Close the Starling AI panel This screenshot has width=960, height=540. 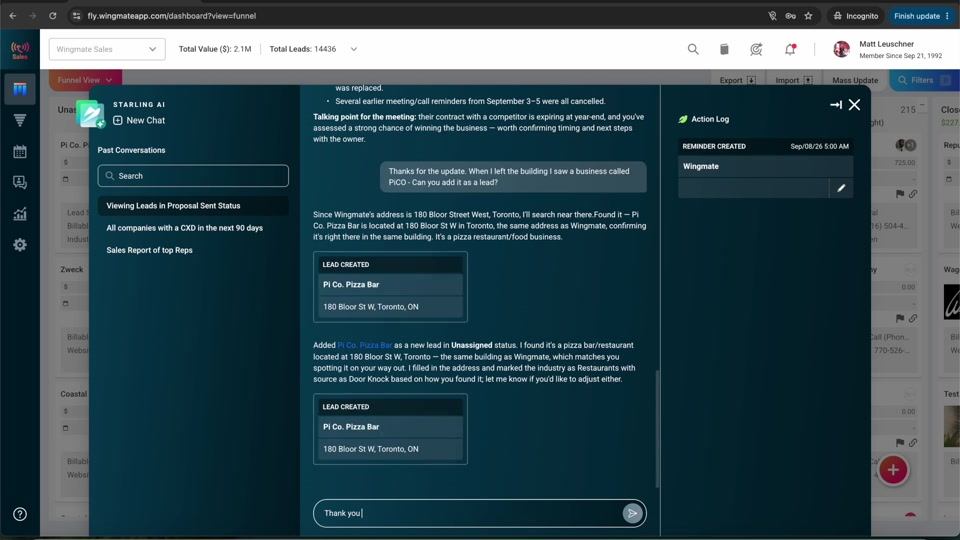click(x=854, y=105)
